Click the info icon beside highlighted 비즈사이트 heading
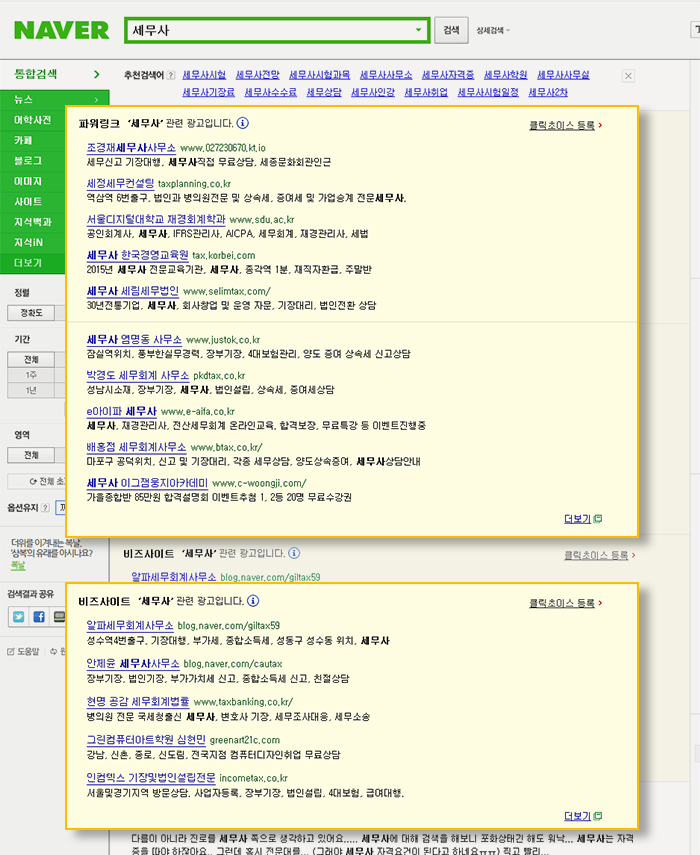Screen dimensions: 700x855 (x=254, y=601)
